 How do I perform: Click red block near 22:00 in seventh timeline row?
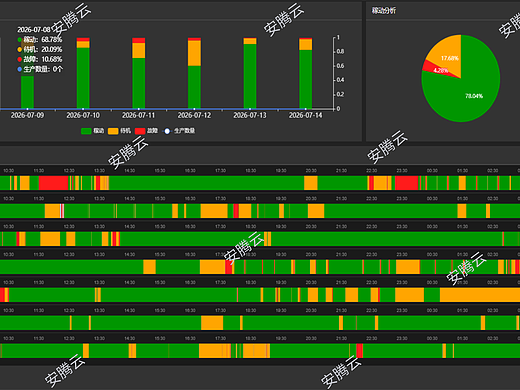coord(360,351)
